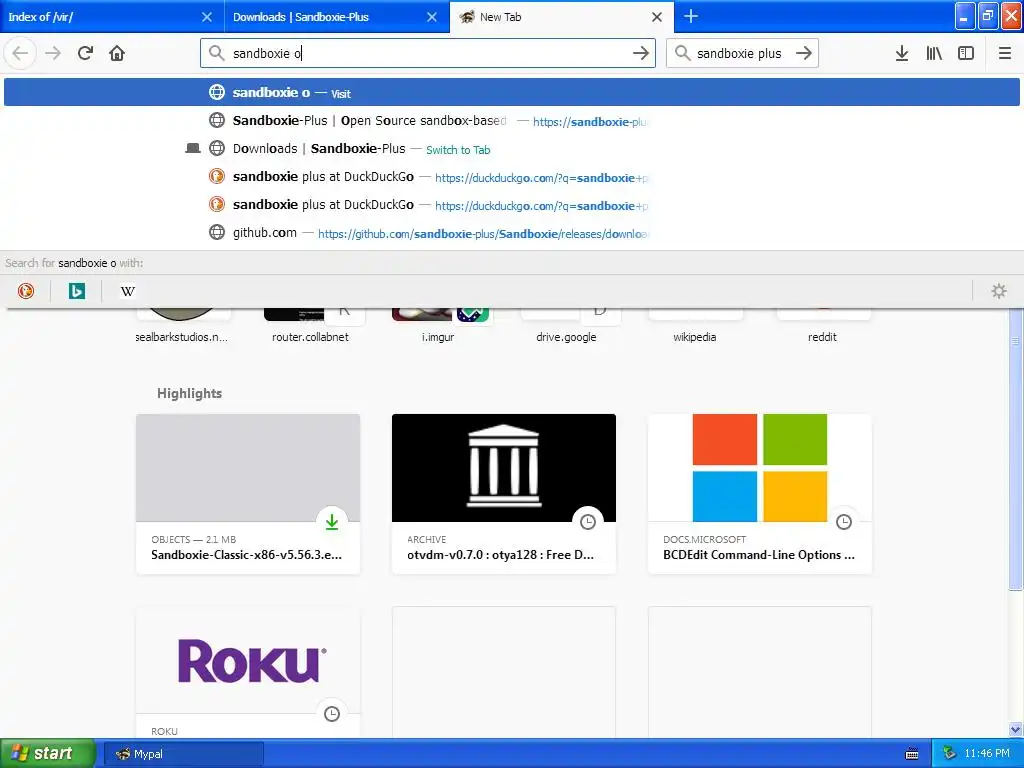The height and width of the screenshot is (768, 1024).
Task: Click the 11:46 PM taskbar clock
Action: [x=987, y=754]
